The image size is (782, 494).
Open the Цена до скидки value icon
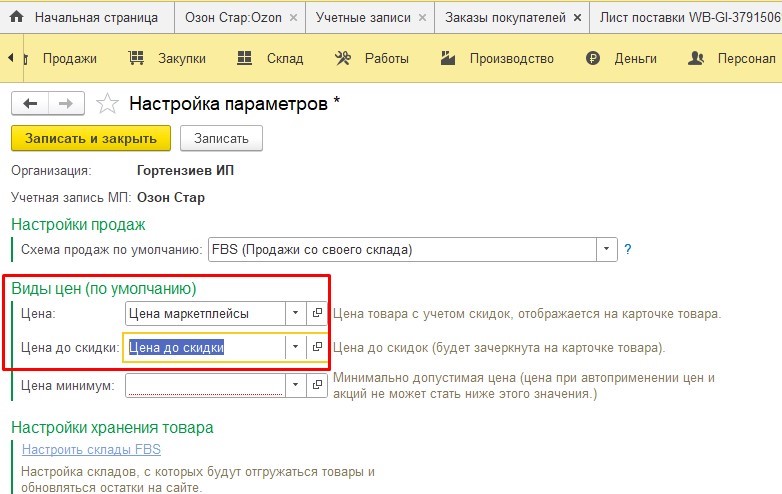click(317, 347)
